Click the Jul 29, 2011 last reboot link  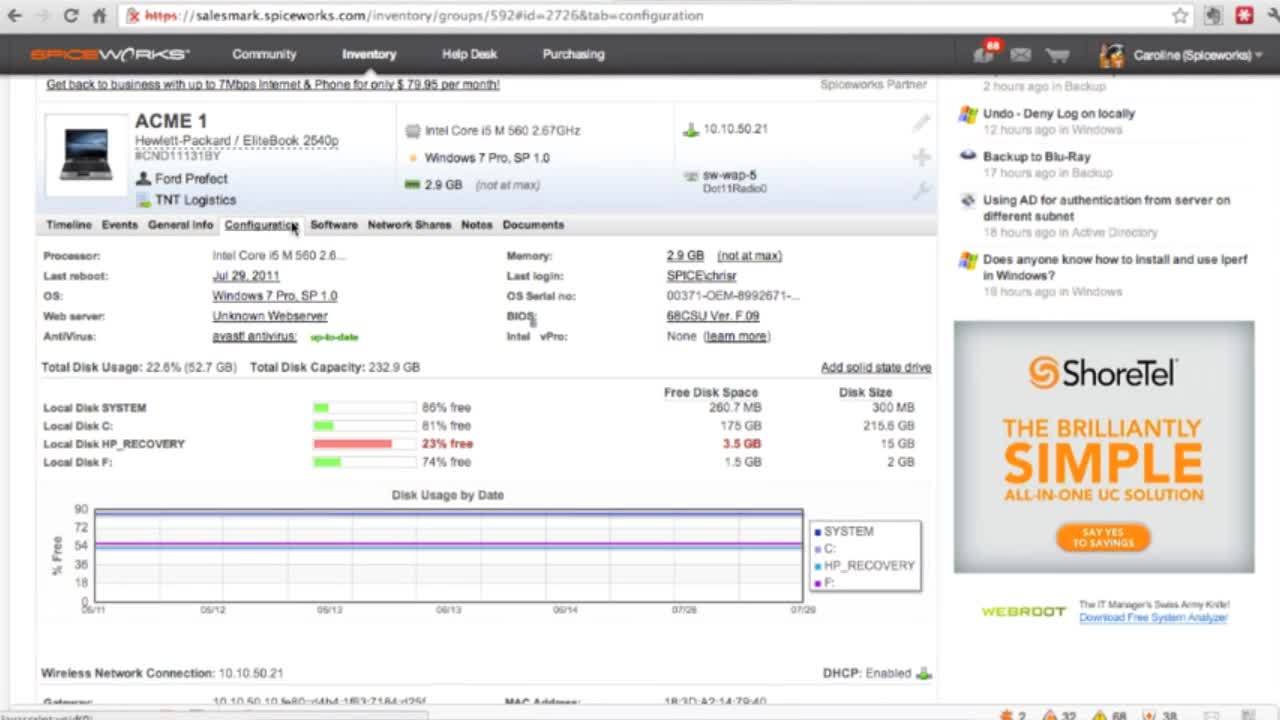(x=246, y=275)
